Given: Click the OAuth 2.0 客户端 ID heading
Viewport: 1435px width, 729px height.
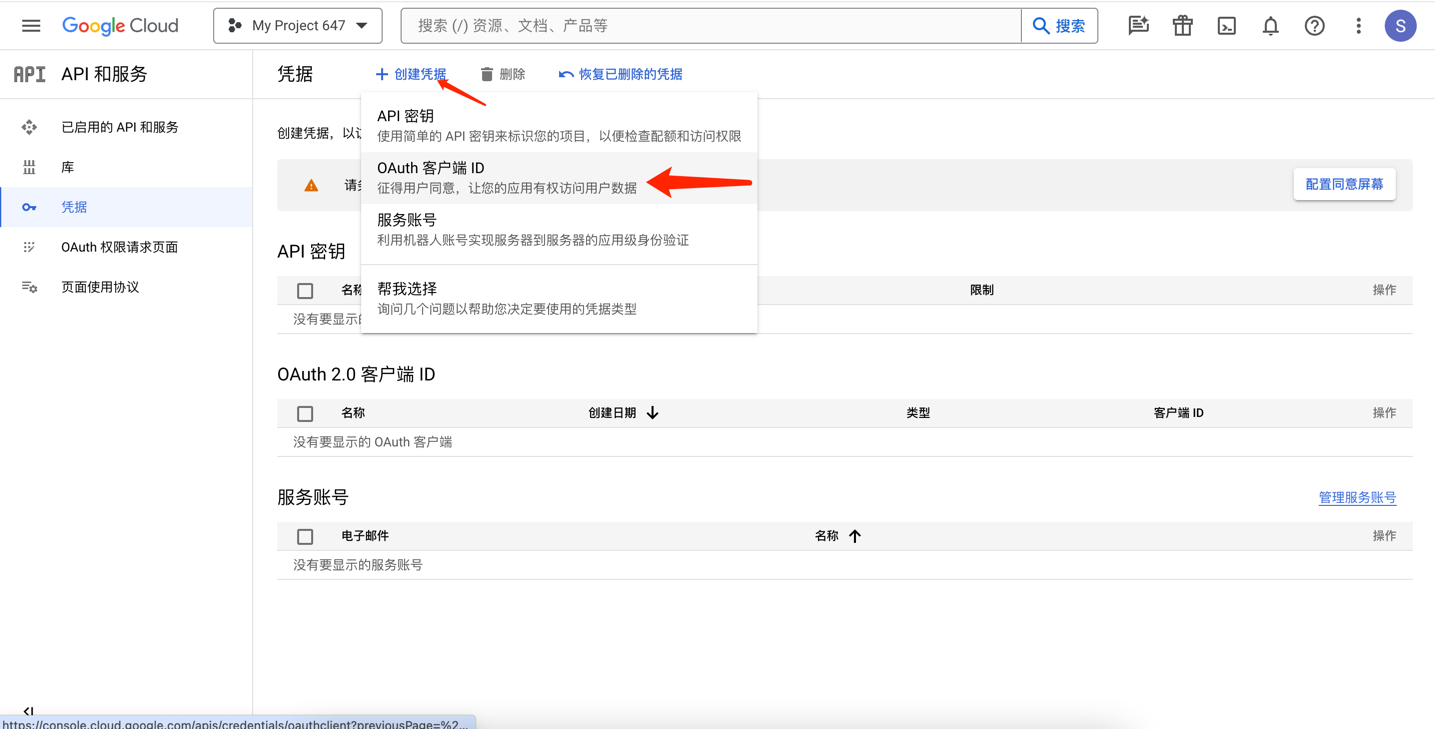Looking at the screenshot, I should [x=356, y=374].
